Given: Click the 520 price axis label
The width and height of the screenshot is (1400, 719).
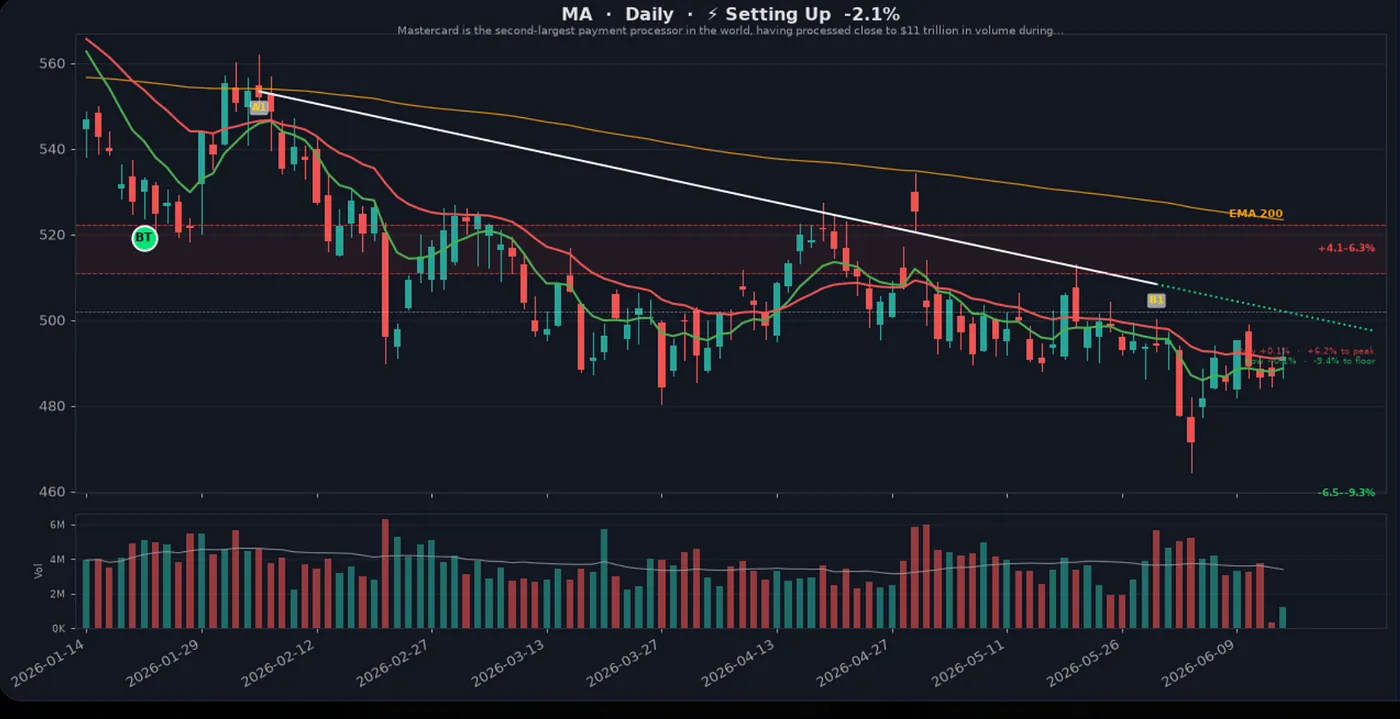Looking at the screenshot, I should point(51,235).
